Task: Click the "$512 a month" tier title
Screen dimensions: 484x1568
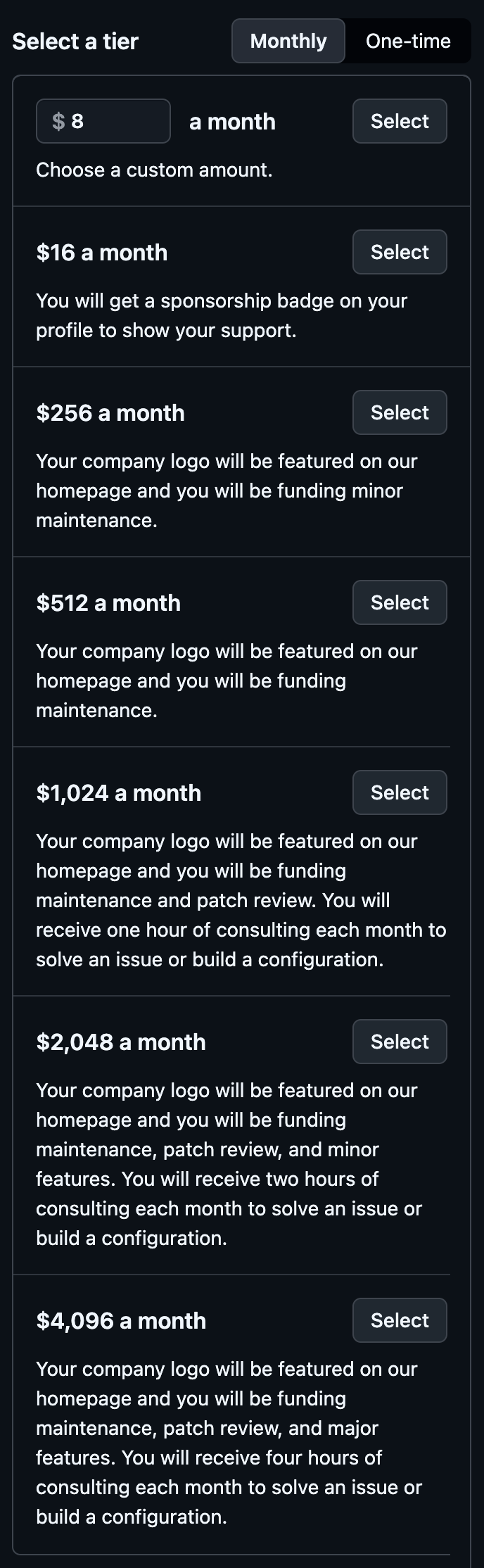Action: [x=108, y=603]
